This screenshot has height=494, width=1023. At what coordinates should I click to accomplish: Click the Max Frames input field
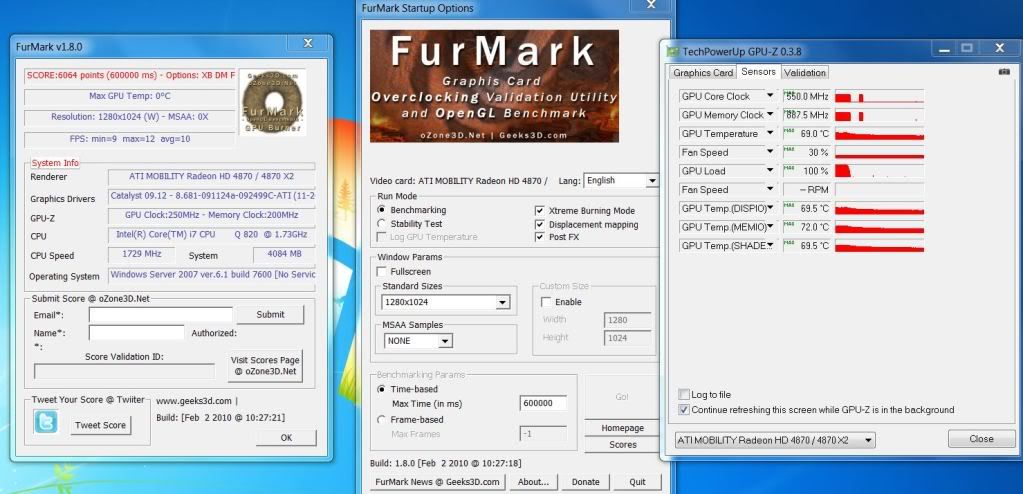pyautogui.click(x=543, y=434)
